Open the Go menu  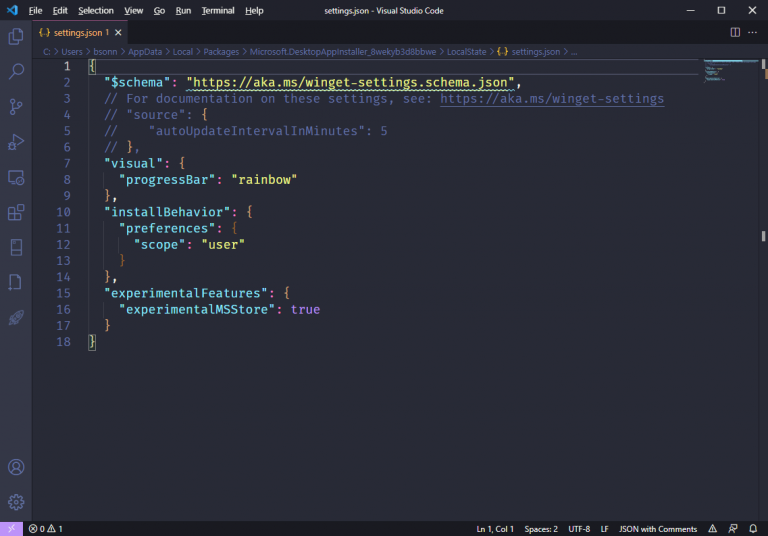point(159,10)
